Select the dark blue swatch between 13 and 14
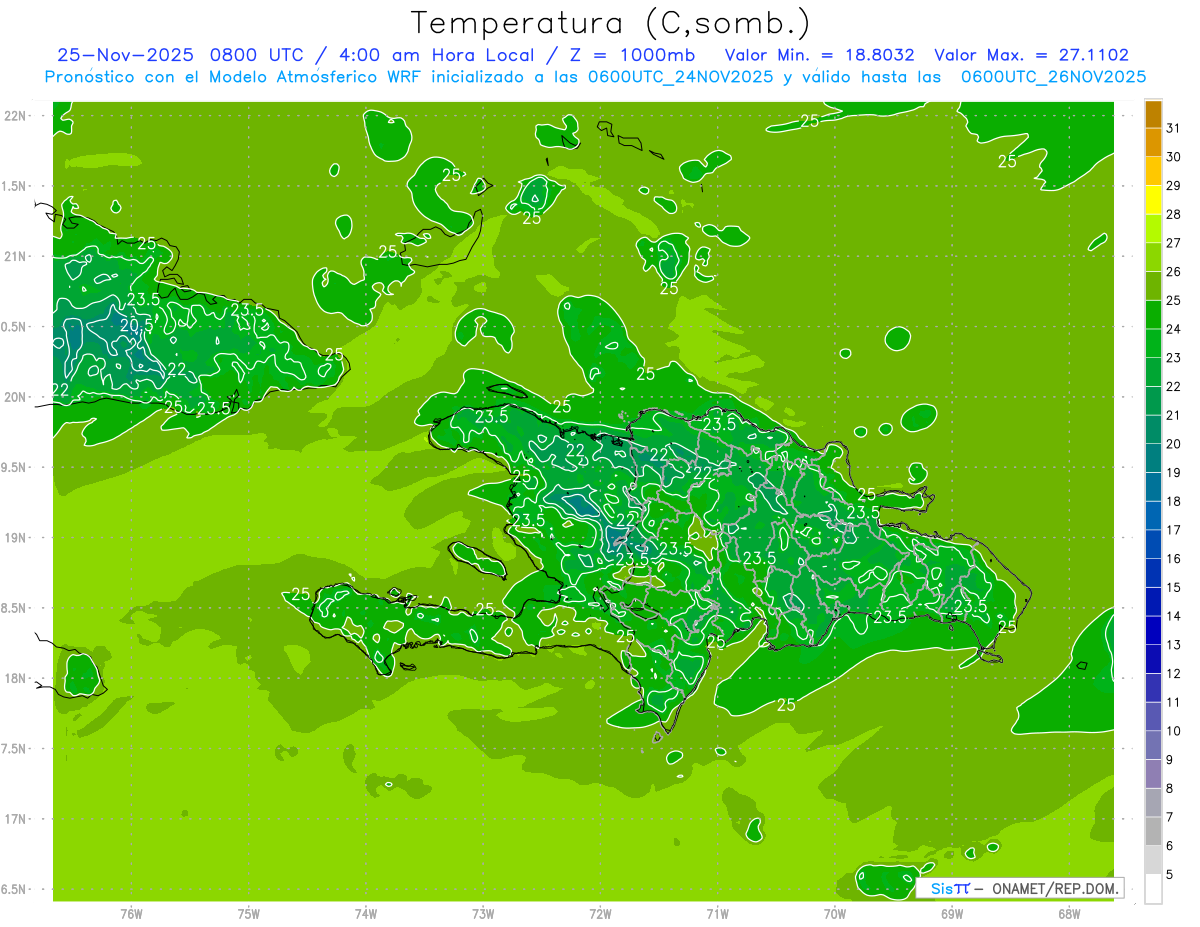Image resolution: width=1200 pixels, height=927 pixels. point(1153,631)
